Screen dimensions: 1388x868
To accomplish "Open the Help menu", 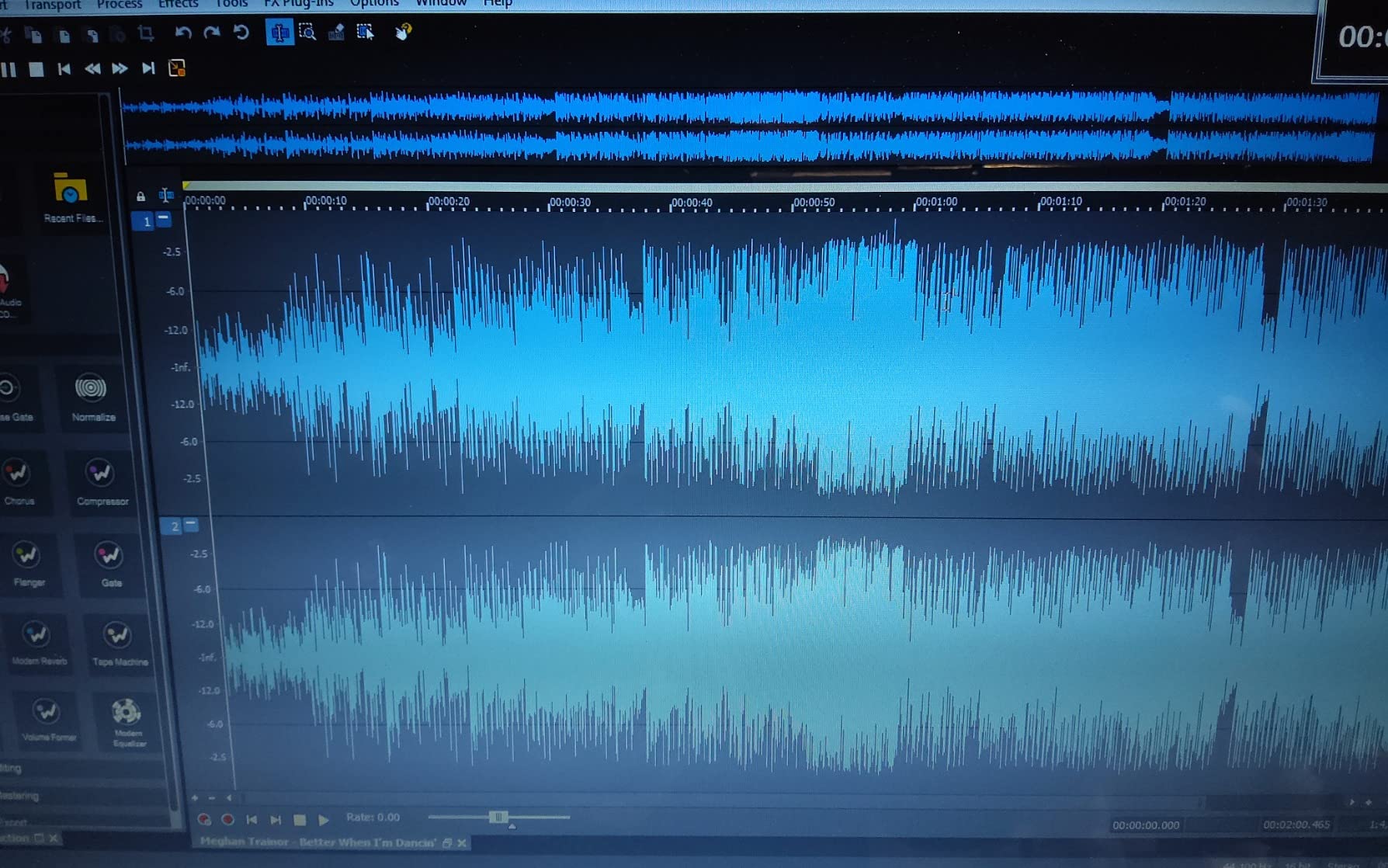I will click(x=498, y=4).
